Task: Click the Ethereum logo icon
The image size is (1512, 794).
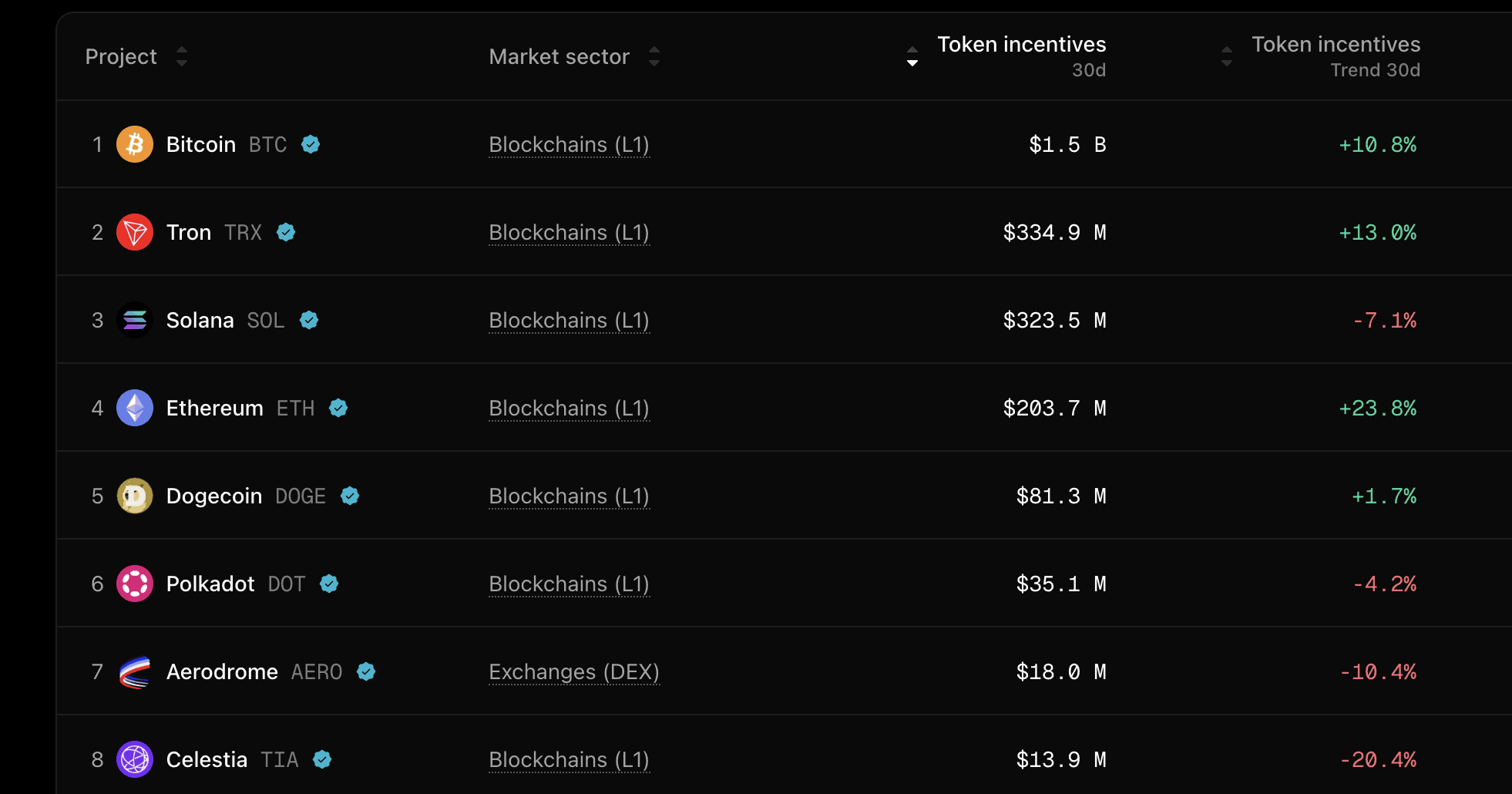Action: 135,408
